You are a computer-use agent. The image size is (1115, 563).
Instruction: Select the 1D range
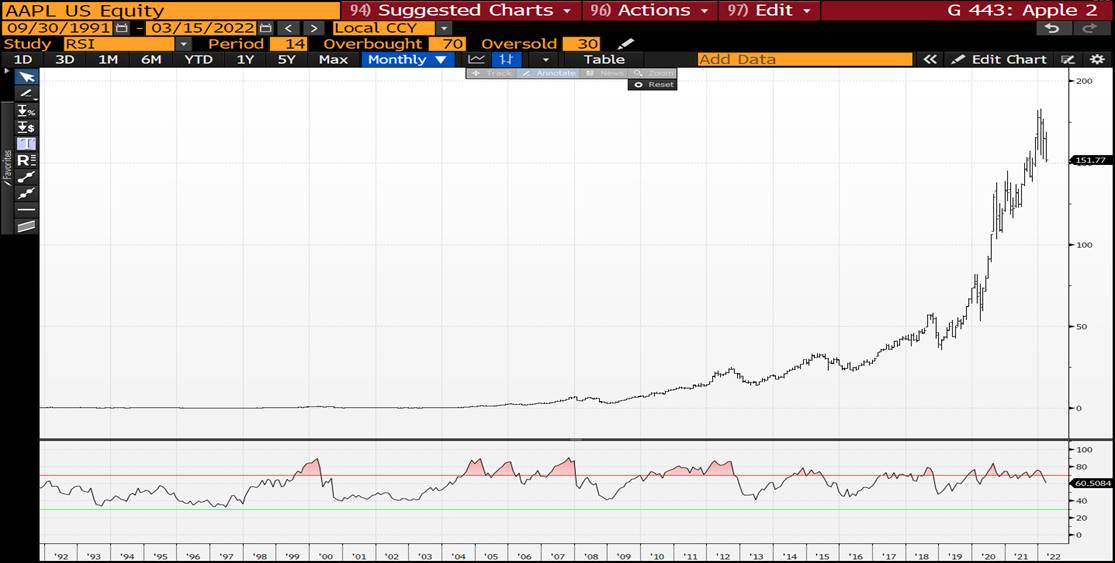23,60
